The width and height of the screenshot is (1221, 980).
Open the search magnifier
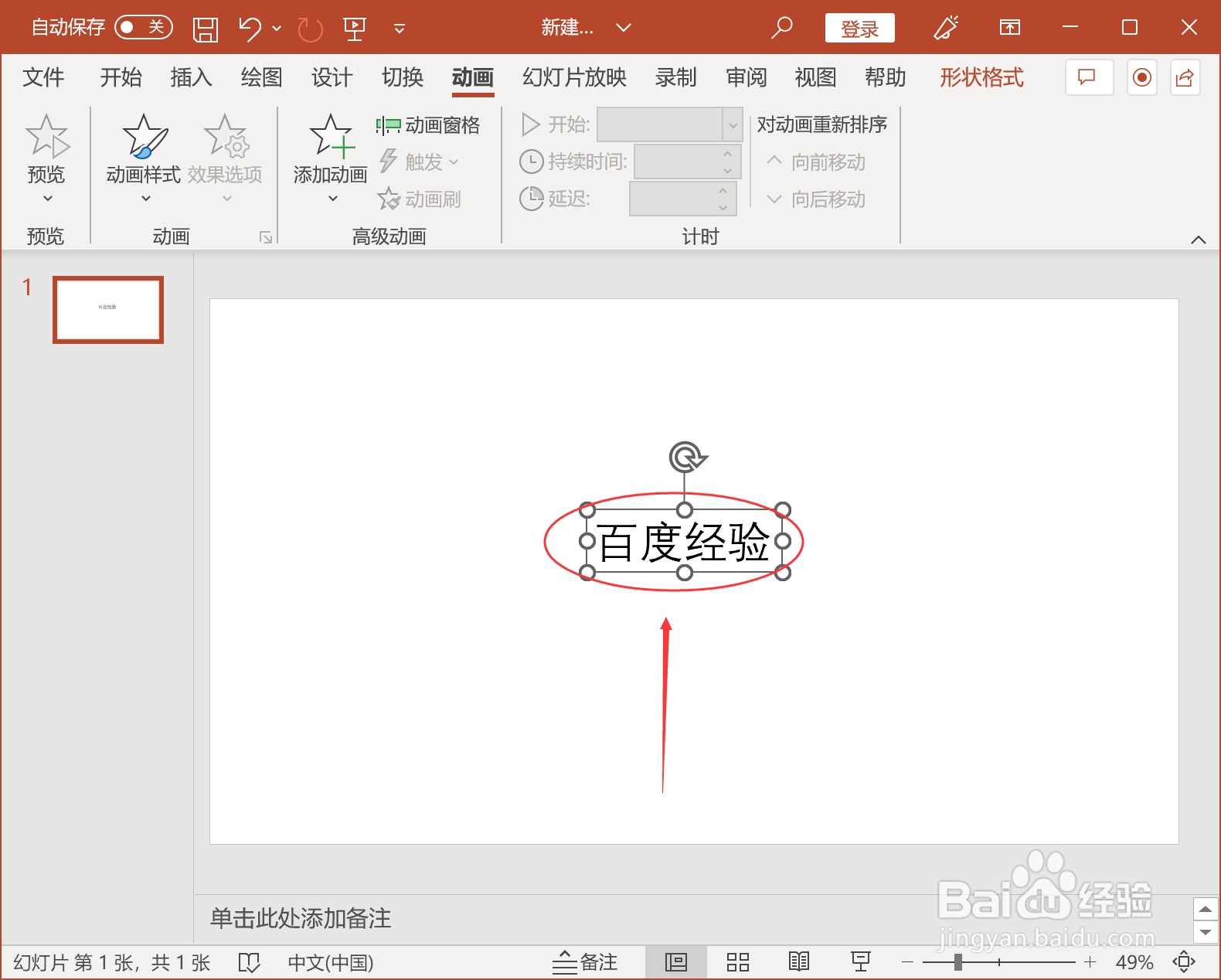(782, 29)
